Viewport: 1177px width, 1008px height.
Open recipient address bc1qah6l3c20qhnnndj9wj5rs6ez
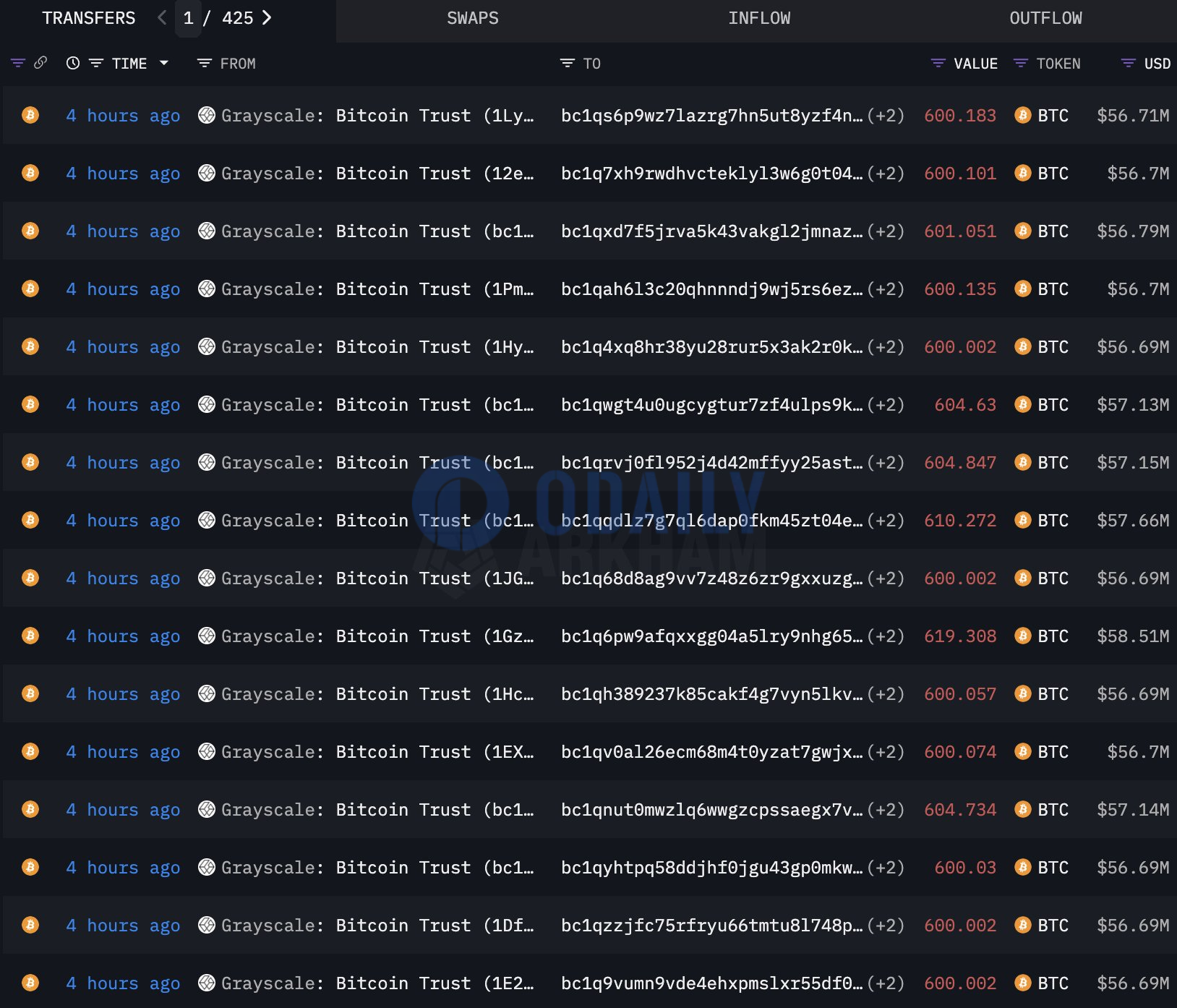[711, 289]
